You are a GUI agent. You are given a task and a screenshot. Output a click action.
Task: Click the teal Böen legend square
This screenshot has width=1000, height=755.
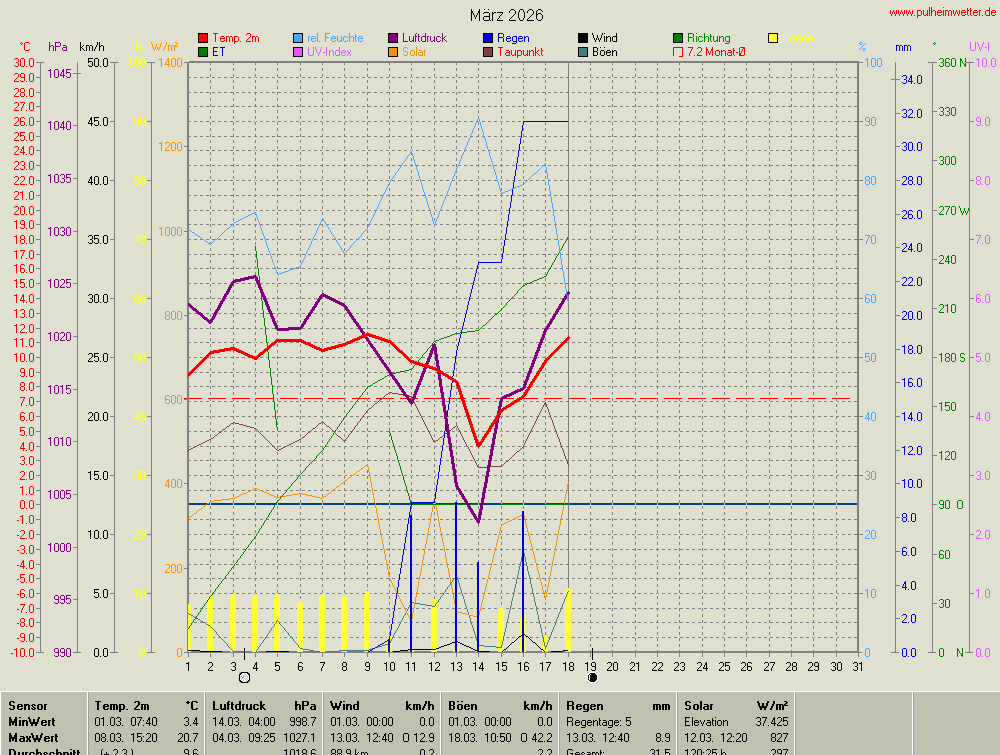(x=583, y=52)
